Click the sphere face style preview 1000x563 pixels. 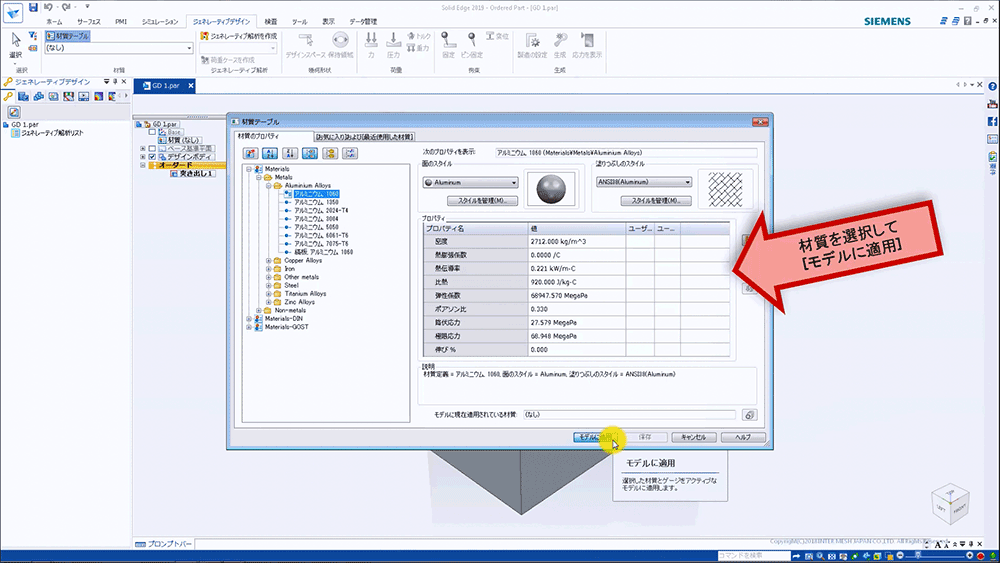pyautogui.click(x=550, y=189)
